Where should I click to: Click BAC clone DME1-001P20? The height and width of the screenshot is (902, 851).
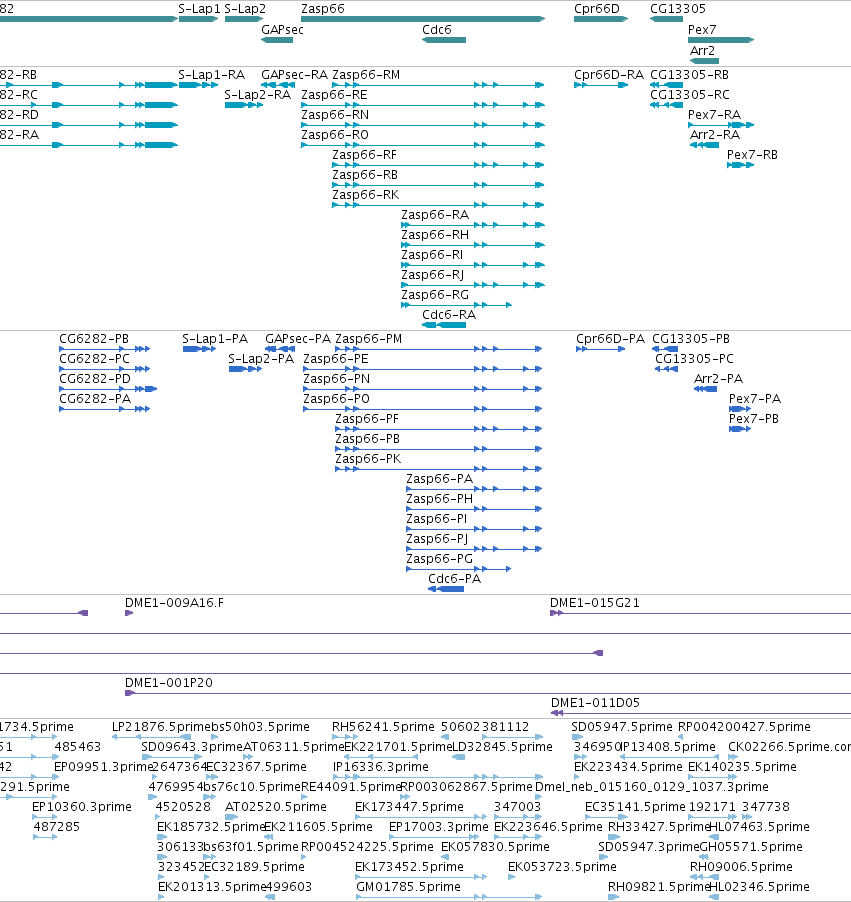tap(488, 693)
